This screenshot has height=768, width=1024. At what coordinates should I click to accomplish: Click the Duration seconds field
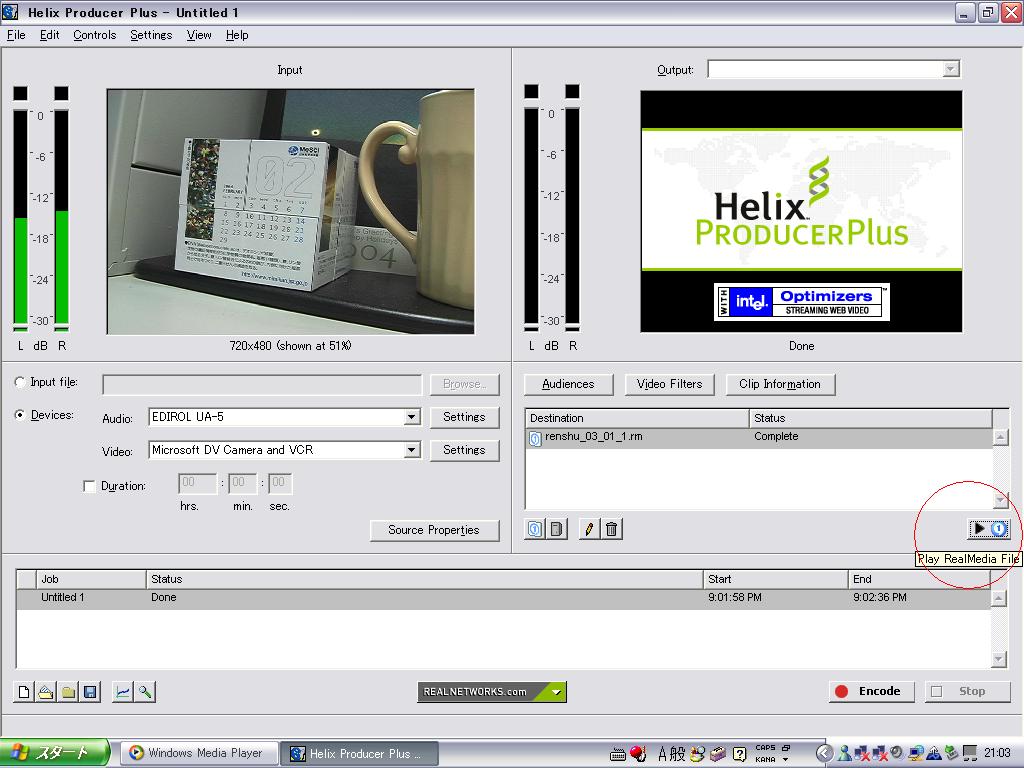[280, 483]
